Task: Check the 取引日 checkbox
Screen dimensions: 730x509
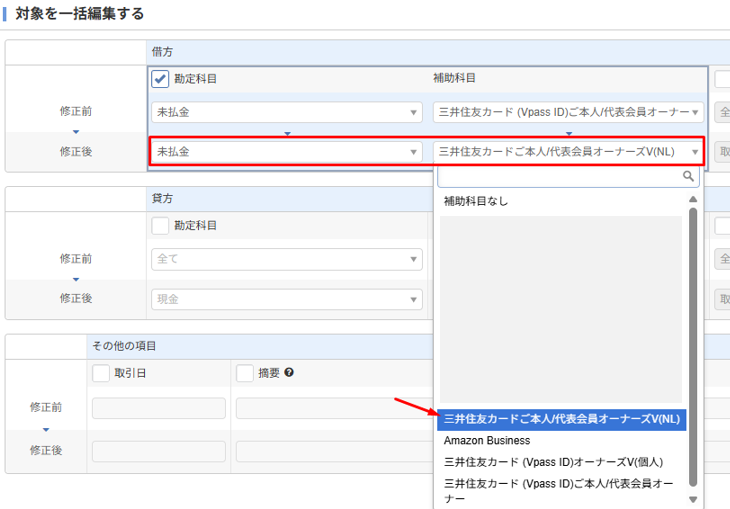Action: coord(101,373)
